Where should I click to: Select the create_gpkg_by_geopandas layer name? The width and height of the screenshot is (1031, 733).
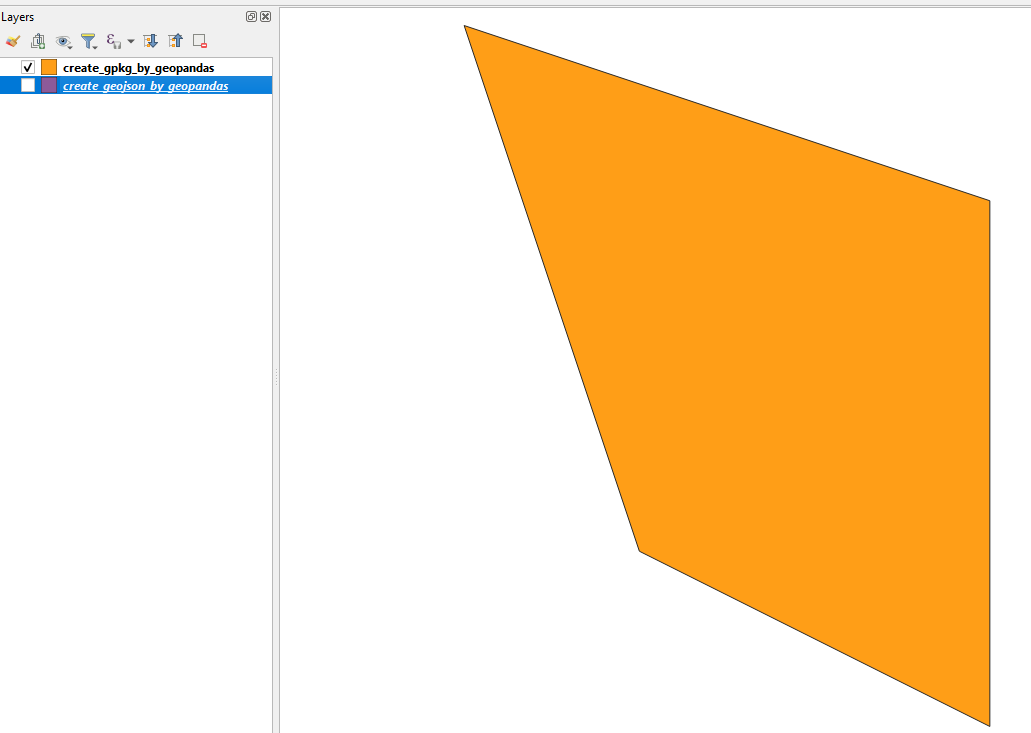tap(139, 68)
